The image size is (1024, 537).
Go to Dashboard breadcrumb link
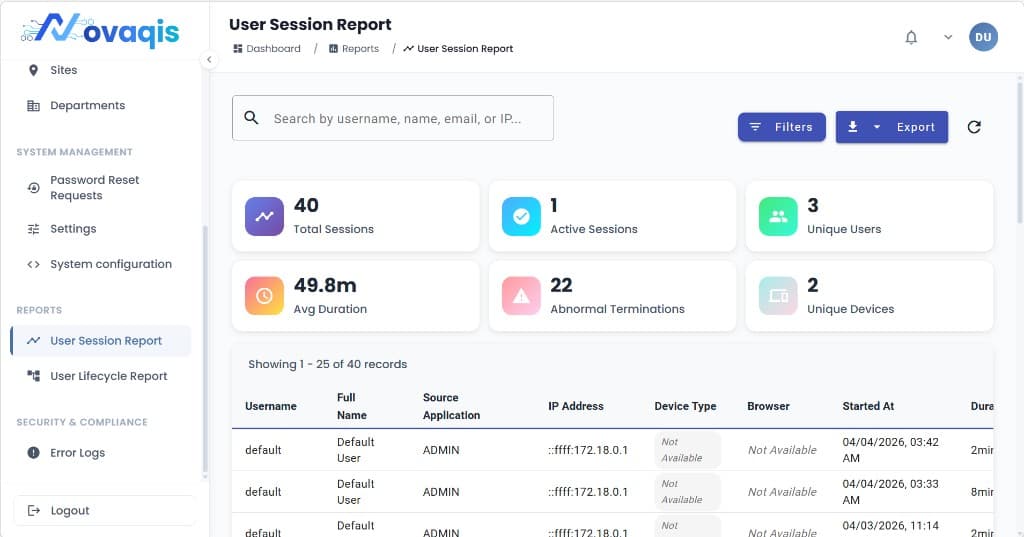coord(267,48)
